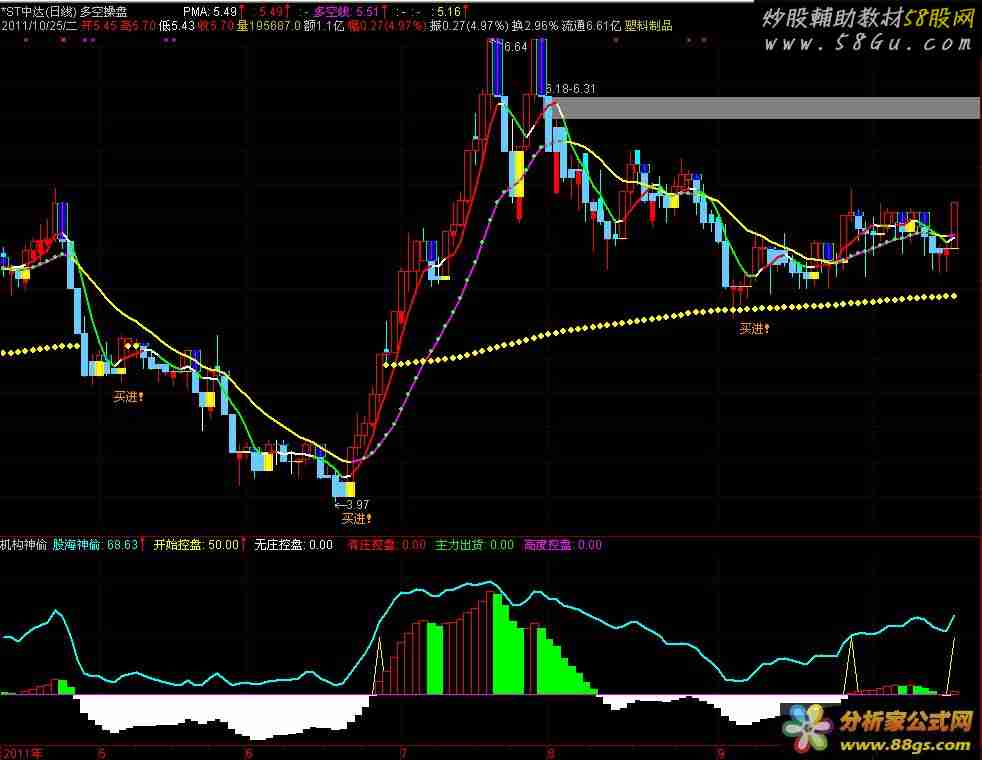Click the 6.64 peak price label
This screenshot has height=760, width=982.
pos(515,47)
